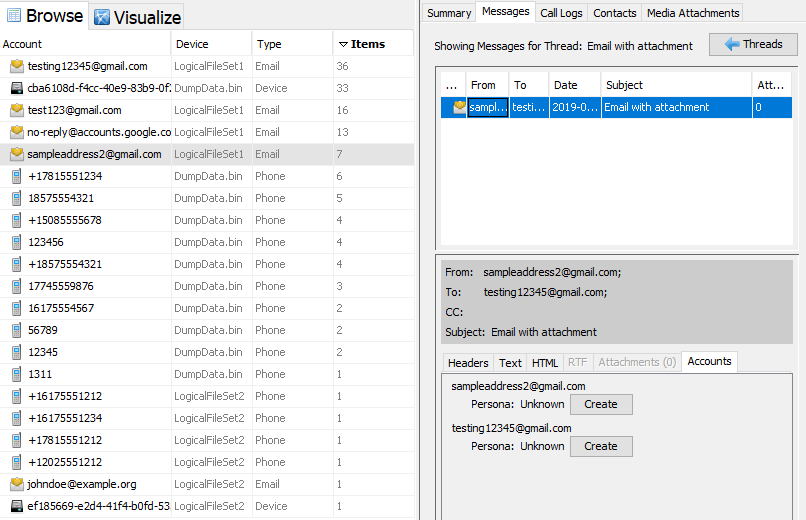Sort accounts by the Items column
This screenshot has height=520, width=806.
click(372, 44)
